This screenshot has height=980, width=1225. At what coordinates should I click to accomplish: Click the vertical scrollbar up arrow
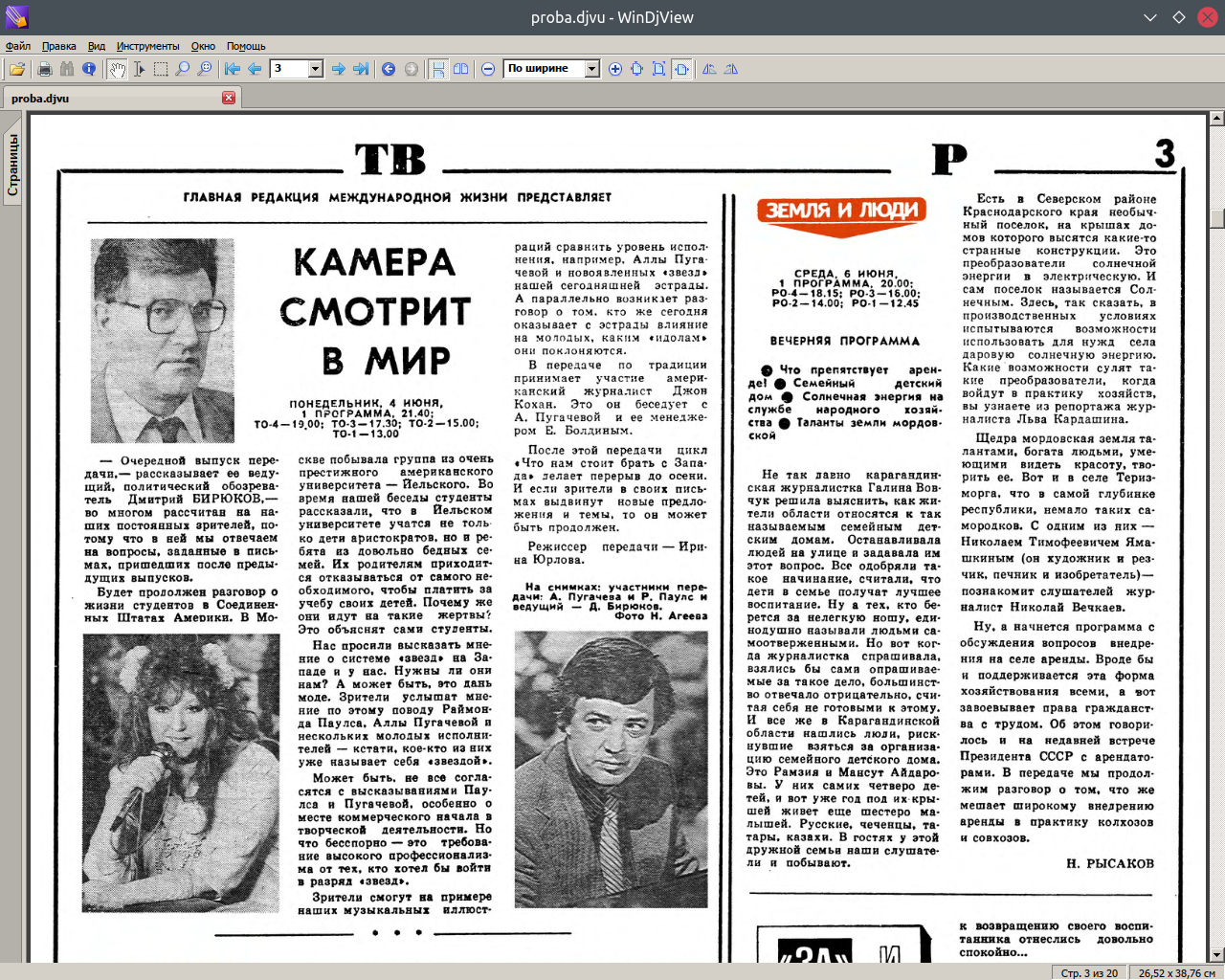tap(1216, 119)
